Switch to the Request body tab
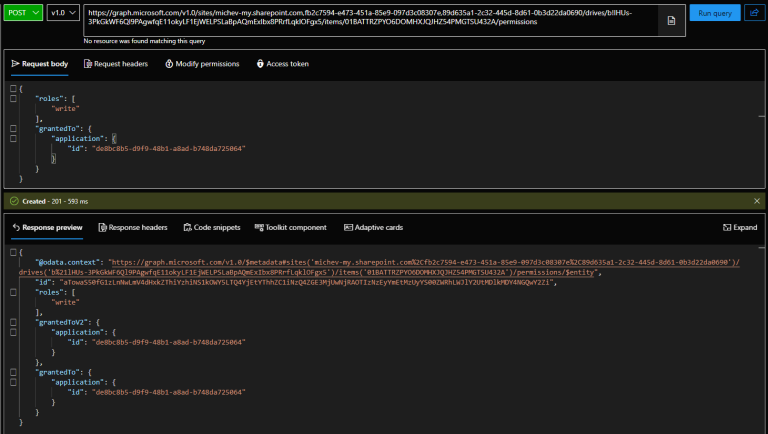This screenshot has width=768, height=434. coord(40,64)
